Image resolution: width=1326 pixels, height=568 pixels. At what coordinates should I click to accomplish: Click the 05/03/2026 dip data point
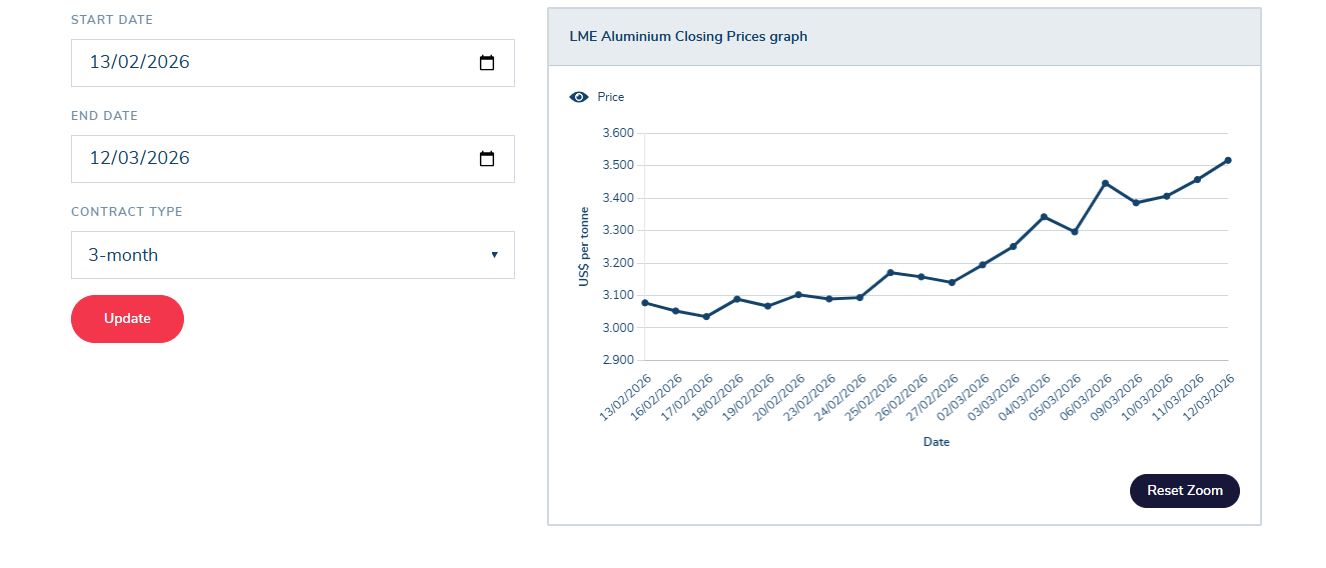tap(1074, 232)
